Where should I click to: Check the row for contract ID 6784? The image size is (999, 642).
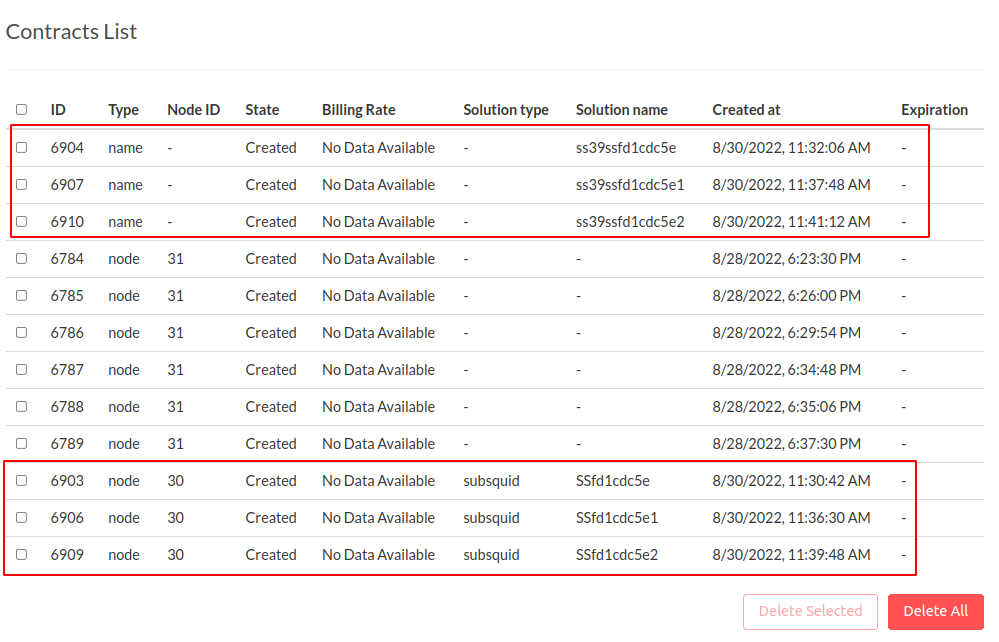21,258
